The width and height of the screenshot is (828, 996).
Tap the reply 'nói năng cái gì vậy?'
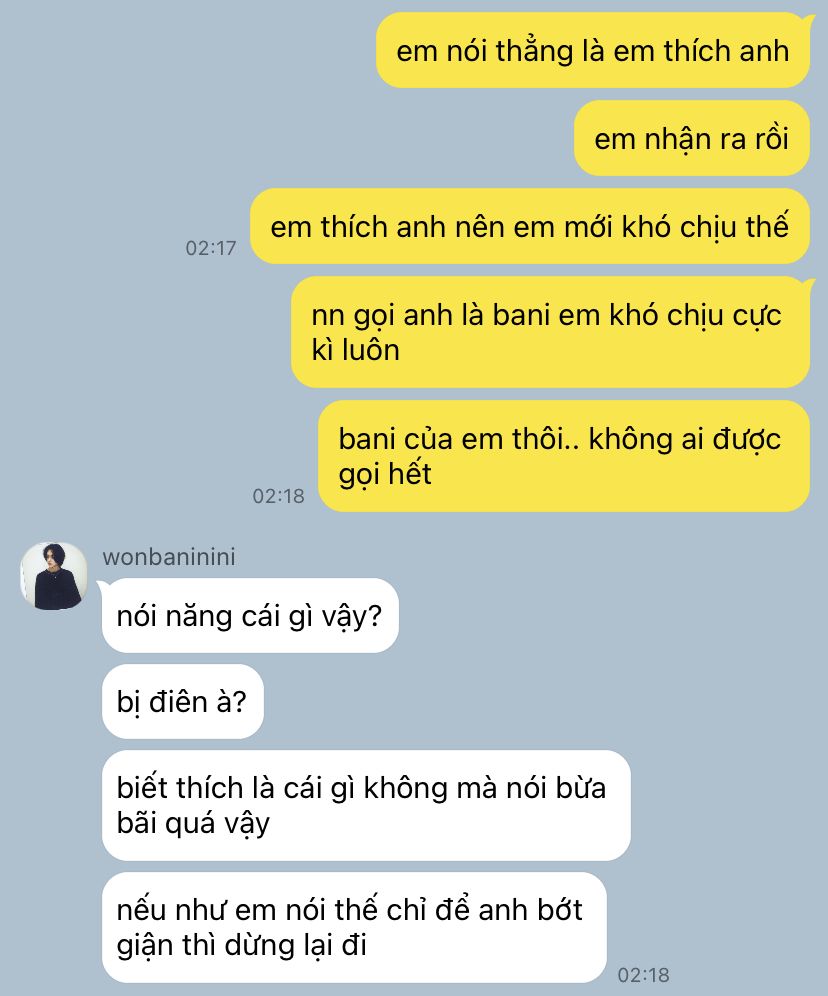[x=250, y=616]
